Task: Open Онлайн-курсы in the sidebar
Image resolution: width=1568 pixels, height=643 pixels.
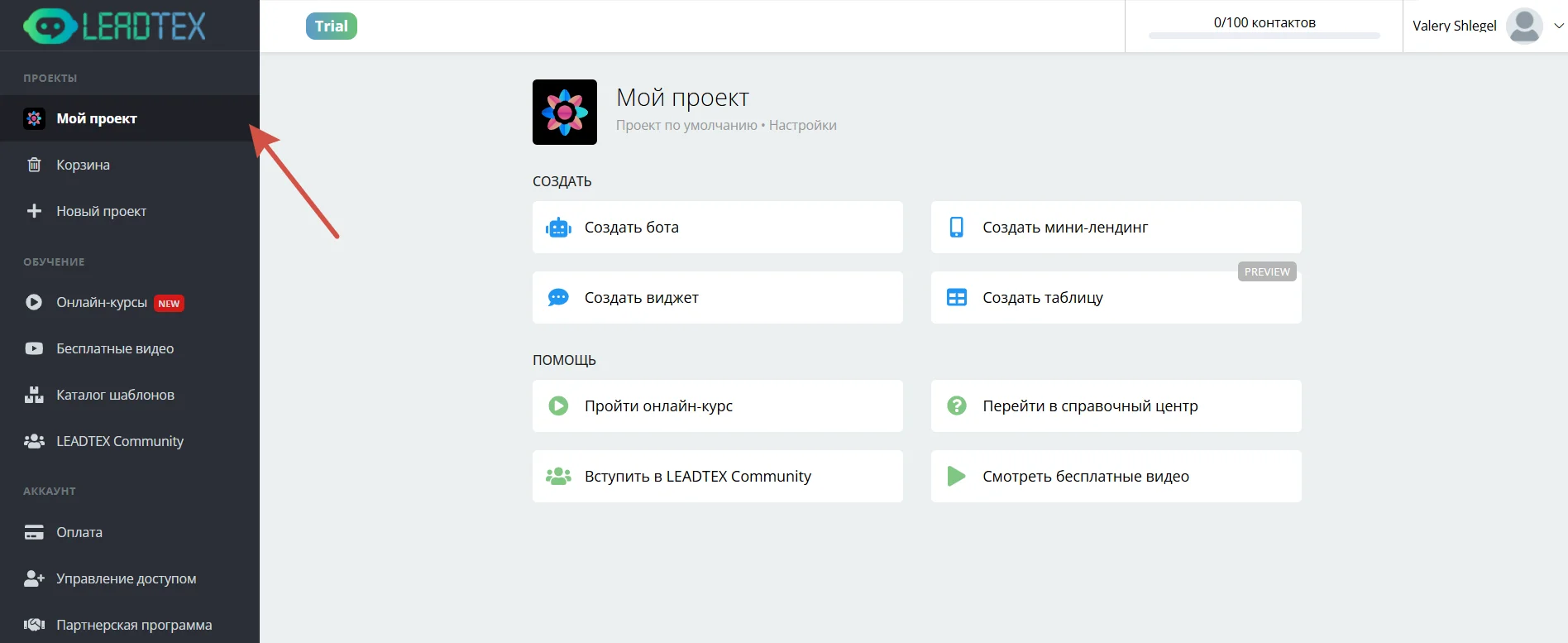Action: coord(130,302)
